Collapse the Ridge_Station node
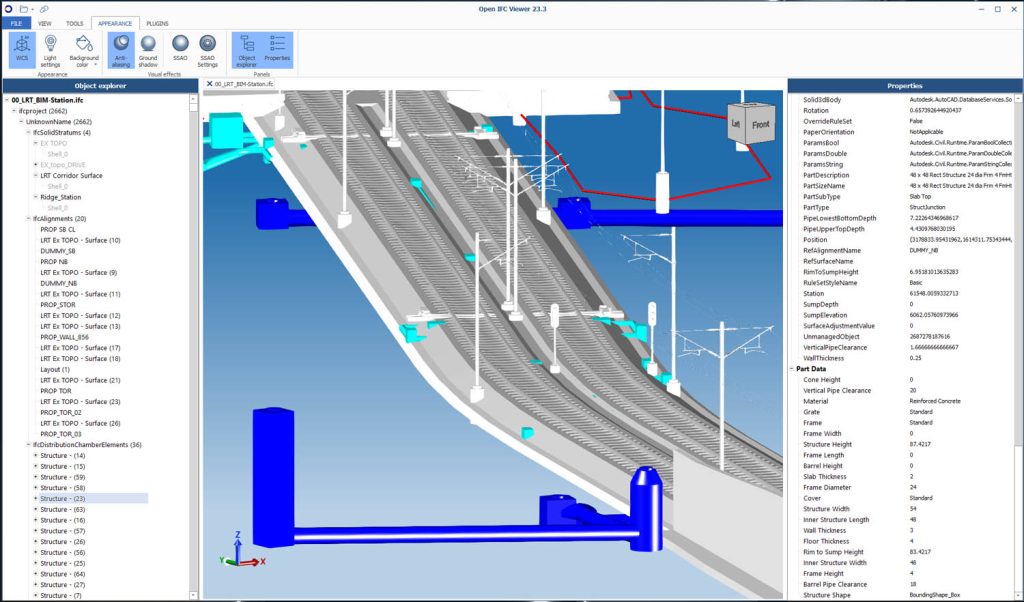The height and width of the screenshot is (602, 1024). [36, 197]
